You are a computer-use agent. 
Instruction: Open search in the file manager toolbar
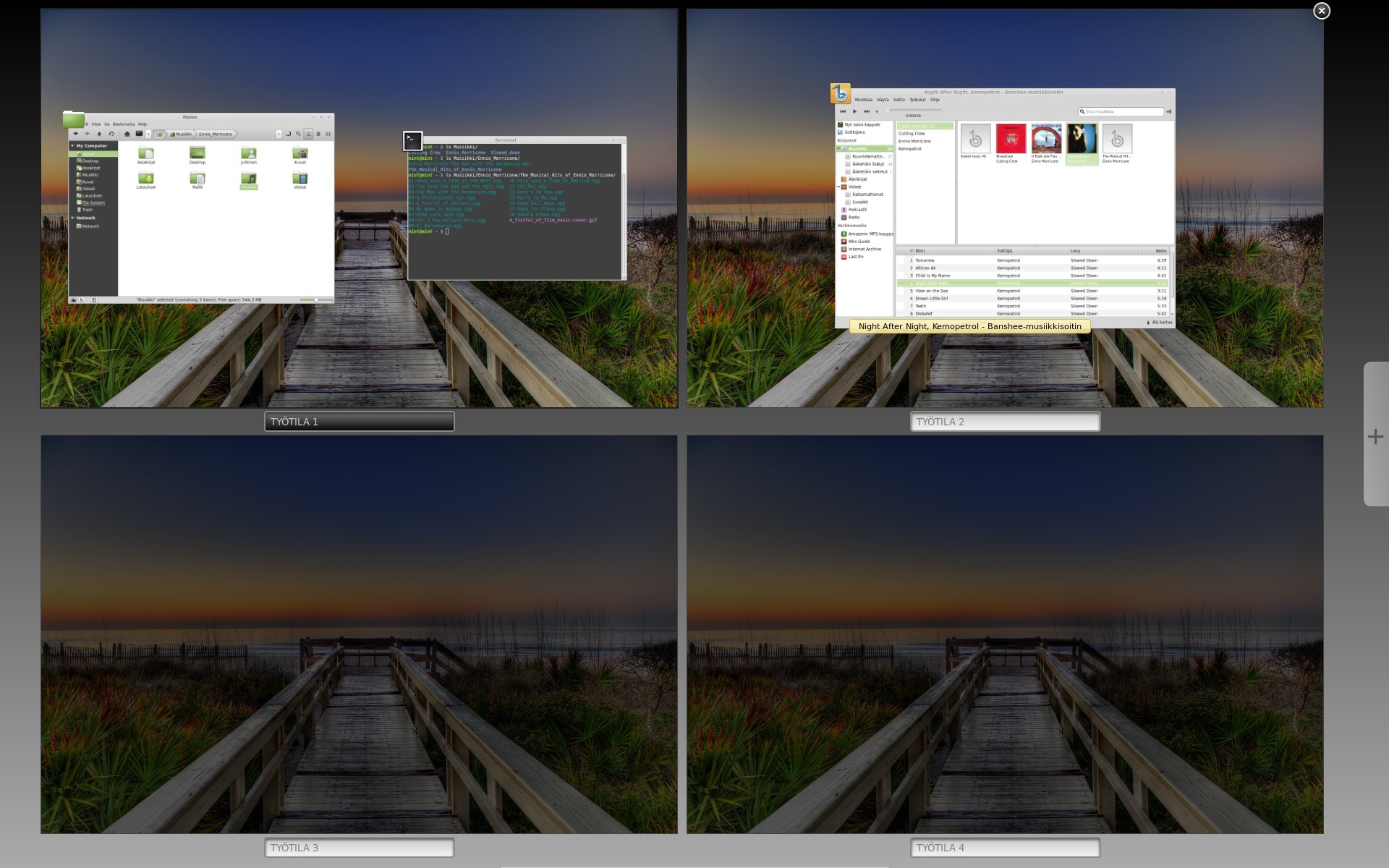298,134
